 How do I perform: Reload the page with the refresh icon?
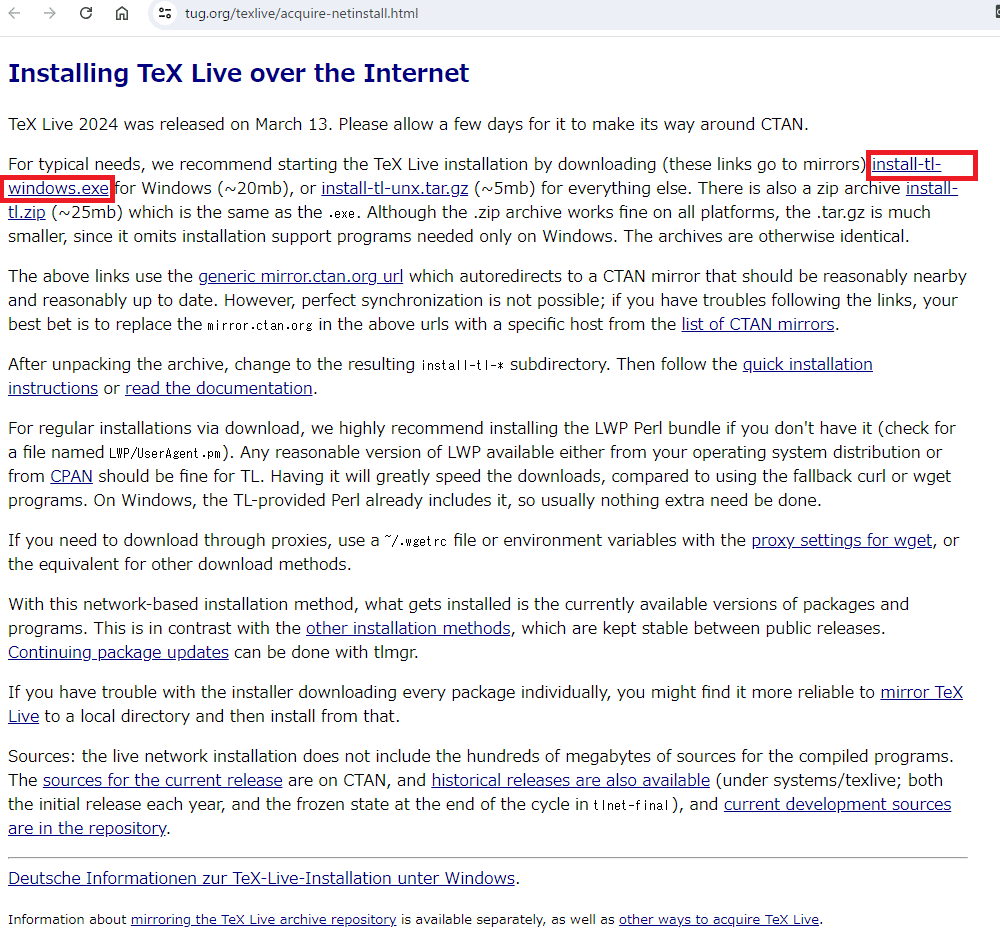(86, 13)
